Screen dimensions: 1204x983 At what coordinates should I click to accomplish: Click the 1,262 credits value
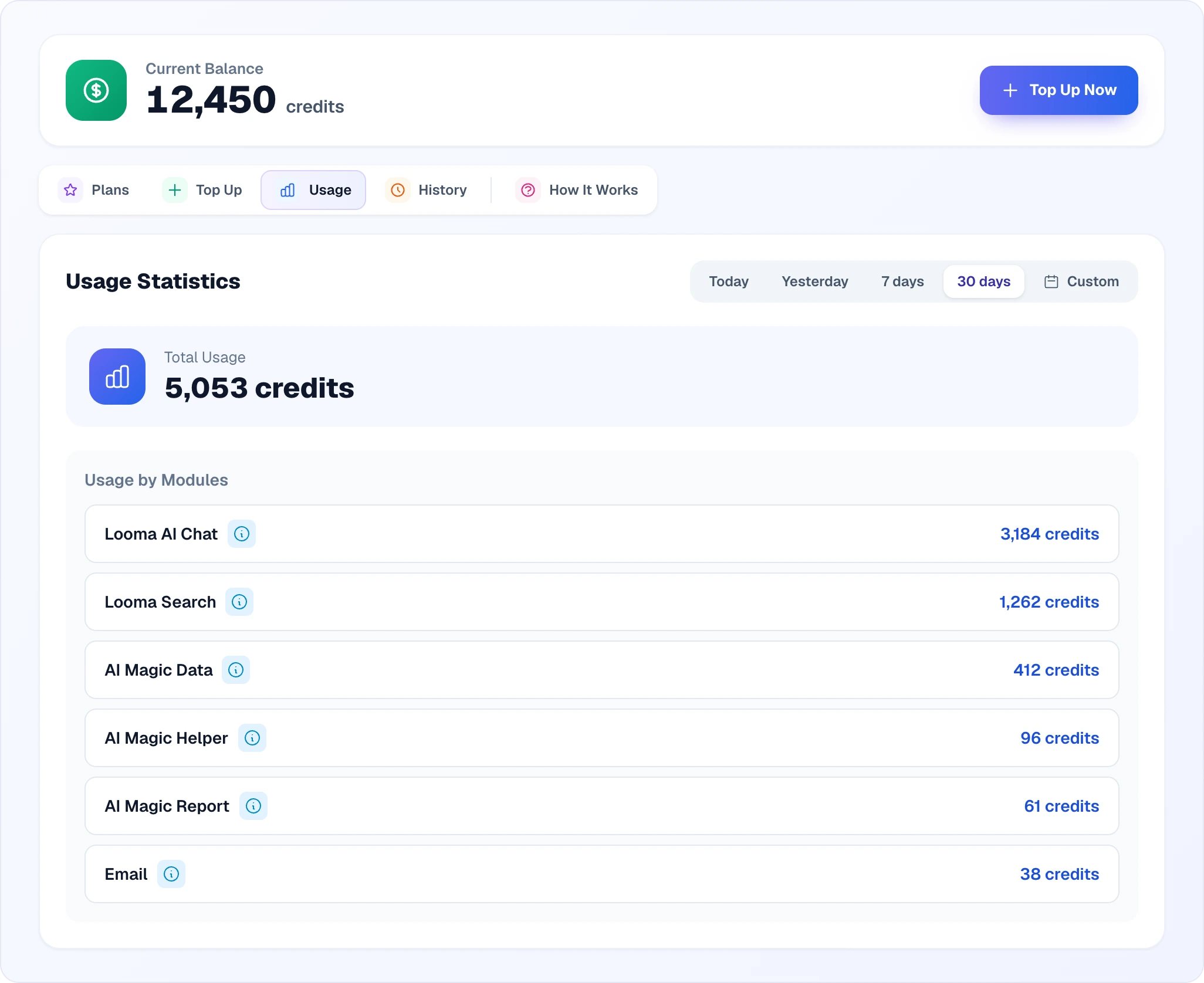click(1049, 602)
